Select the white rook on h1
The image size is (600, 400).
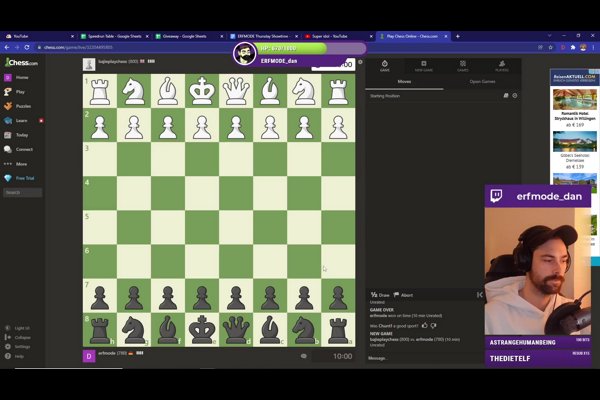[100, 91]
